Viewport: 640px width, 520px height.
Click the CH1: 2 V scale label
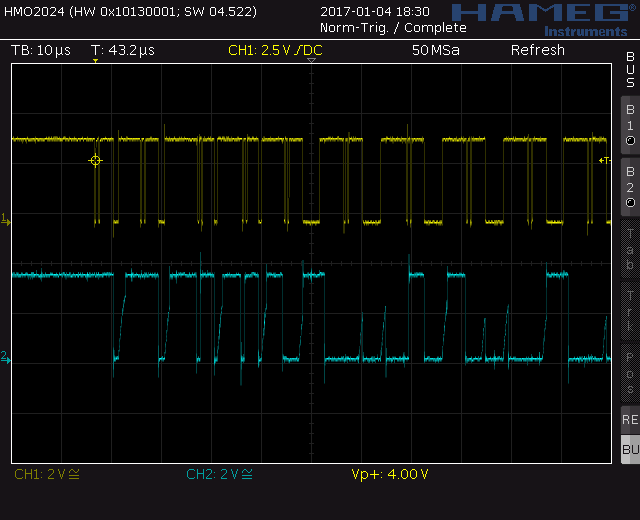[47, 474]
